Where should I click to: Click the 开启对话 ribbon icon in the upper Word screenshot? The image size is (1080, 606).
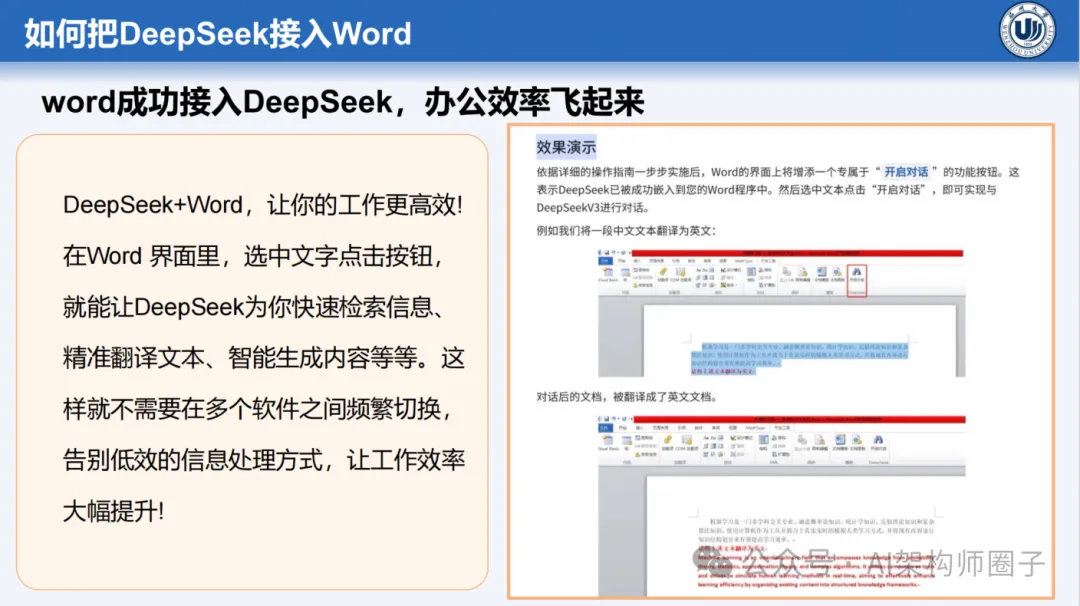coord(856,276)
